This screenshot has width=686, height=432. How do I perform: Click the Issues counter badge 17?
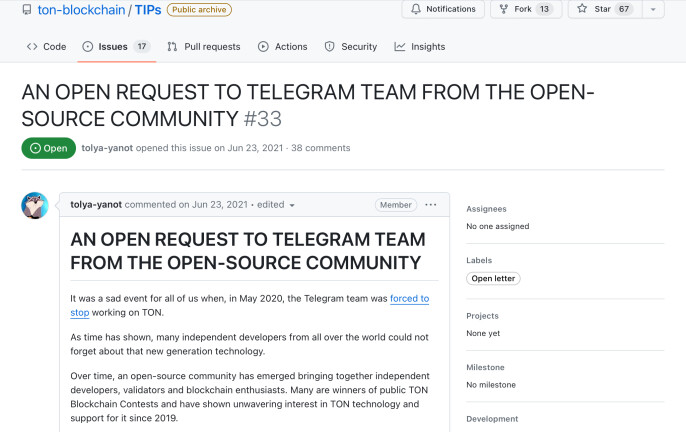(x=142, y=46)
